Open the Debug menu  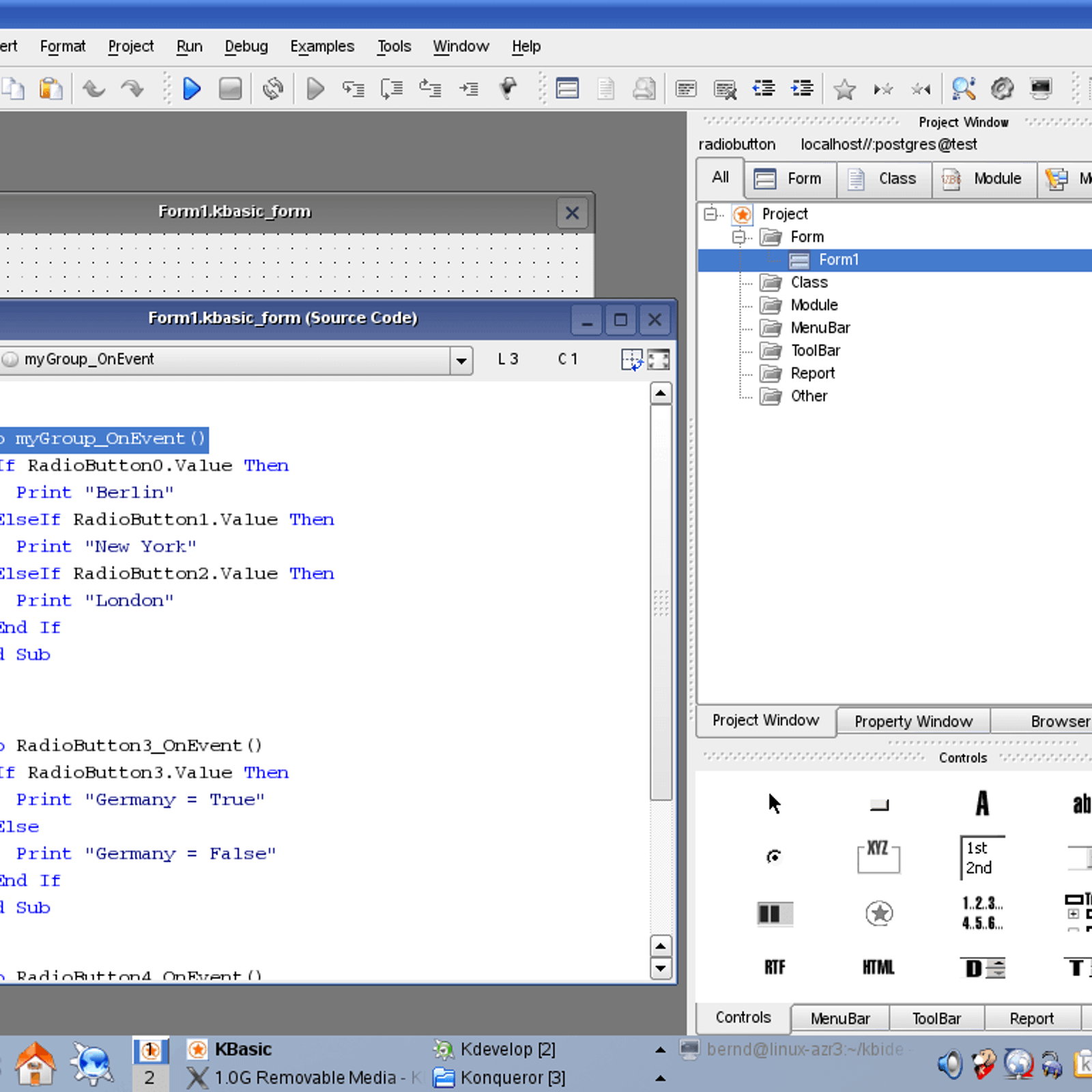pyautogui.click(x=246, y=46)
